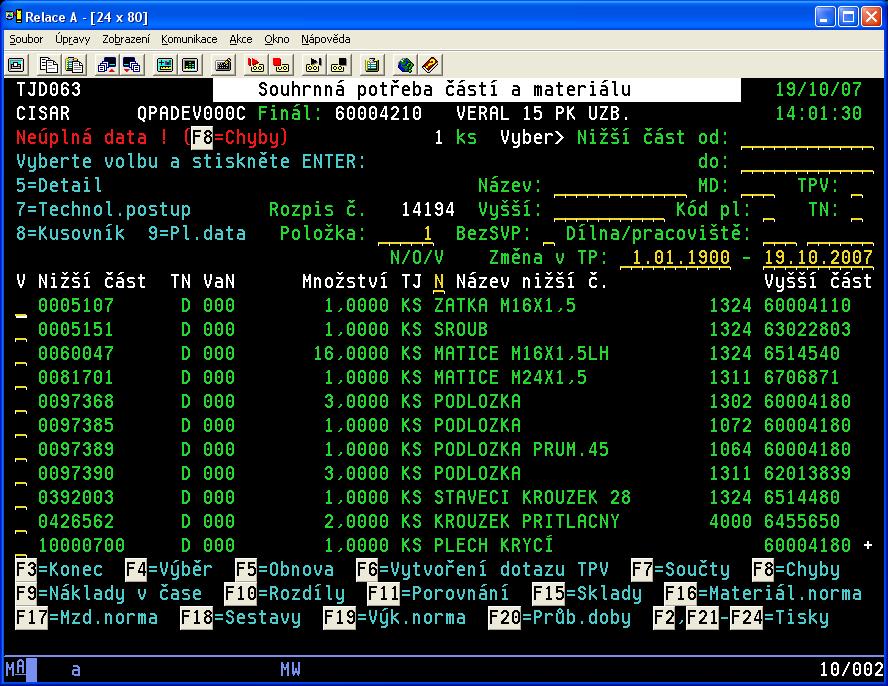
Task: Open the Color mapping toolbar icon
Action: click(190, 65)
